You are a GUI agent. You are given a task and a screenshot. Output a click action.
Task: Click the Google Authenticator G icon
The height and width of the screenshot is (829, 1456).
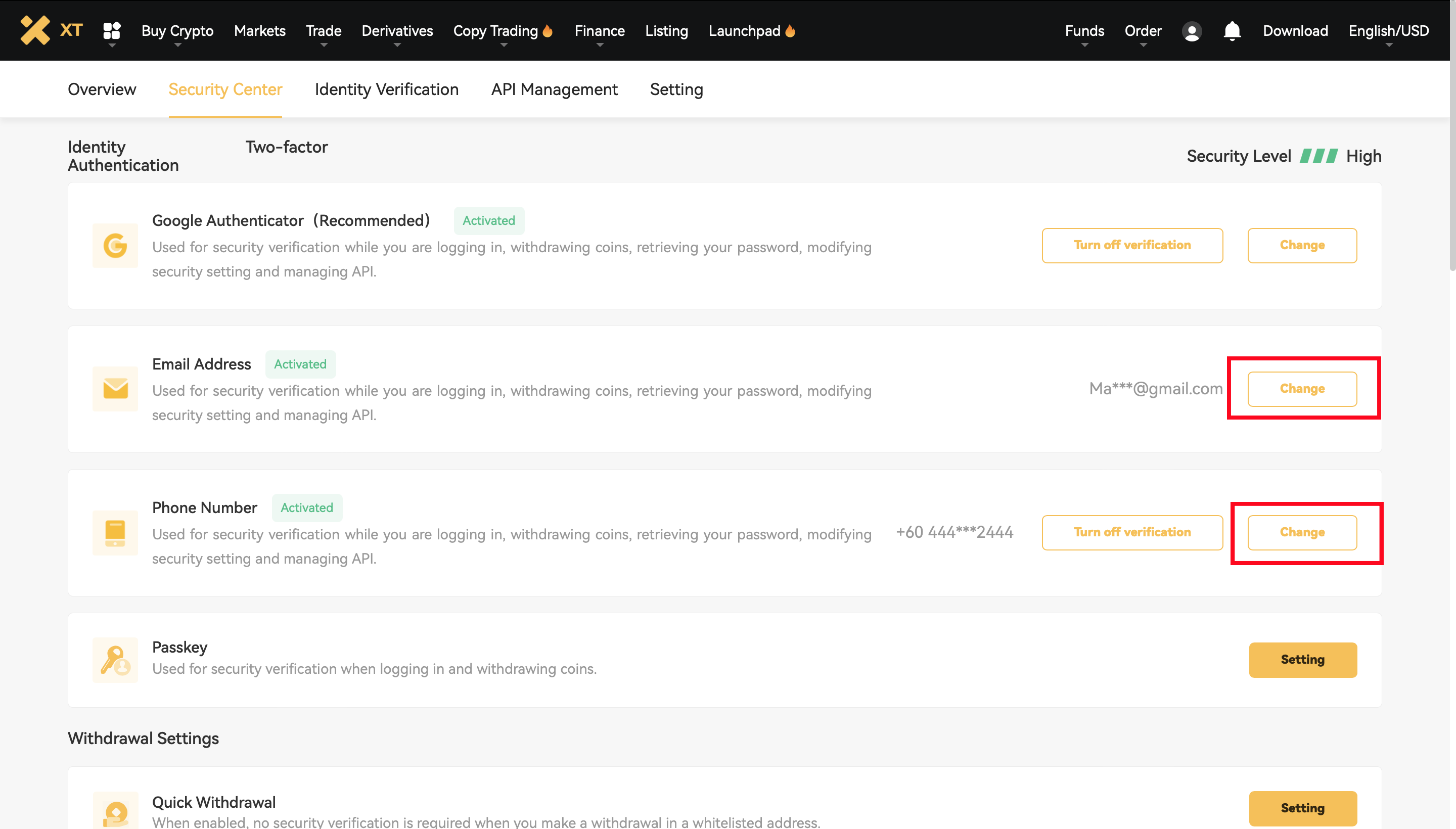[115, 246]
